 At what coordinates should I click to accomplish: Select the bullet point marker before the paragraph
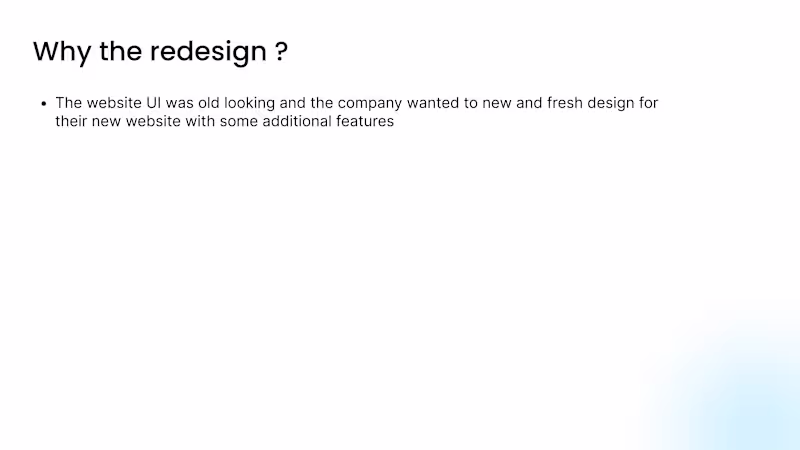coord(44,103)
